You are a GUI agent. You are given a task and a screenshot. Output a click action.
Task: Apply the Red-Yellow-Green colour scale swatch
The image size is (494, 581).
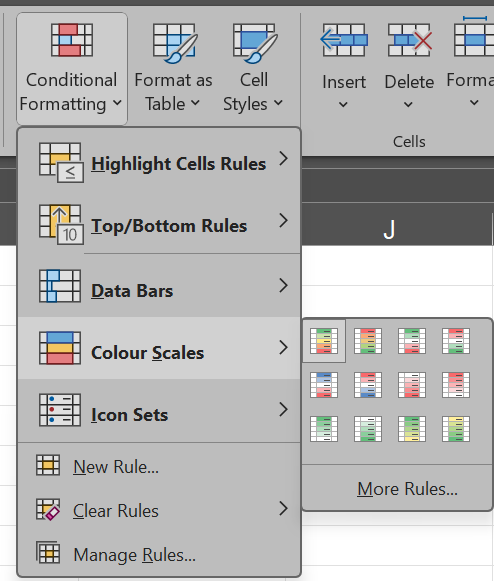368,341
